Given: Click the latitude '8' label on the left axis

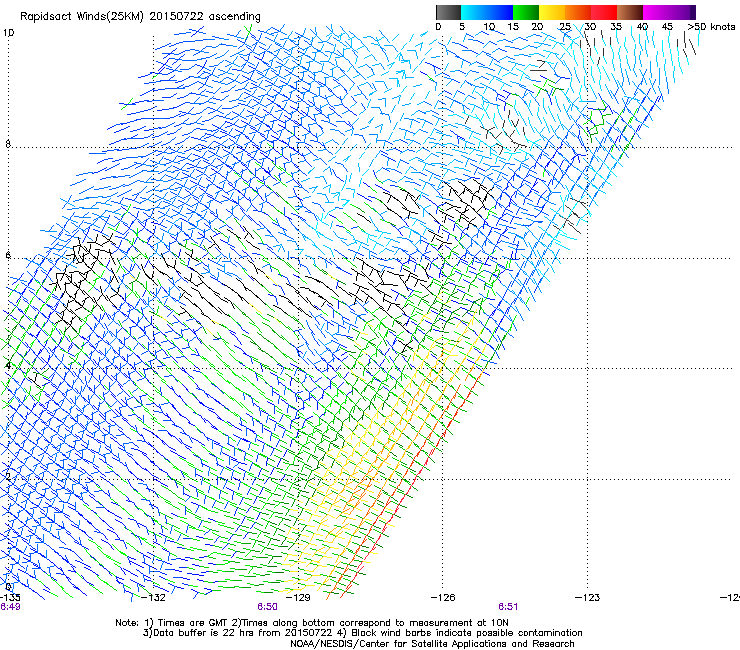Looking at the screenshot, I should click(8, 144).
